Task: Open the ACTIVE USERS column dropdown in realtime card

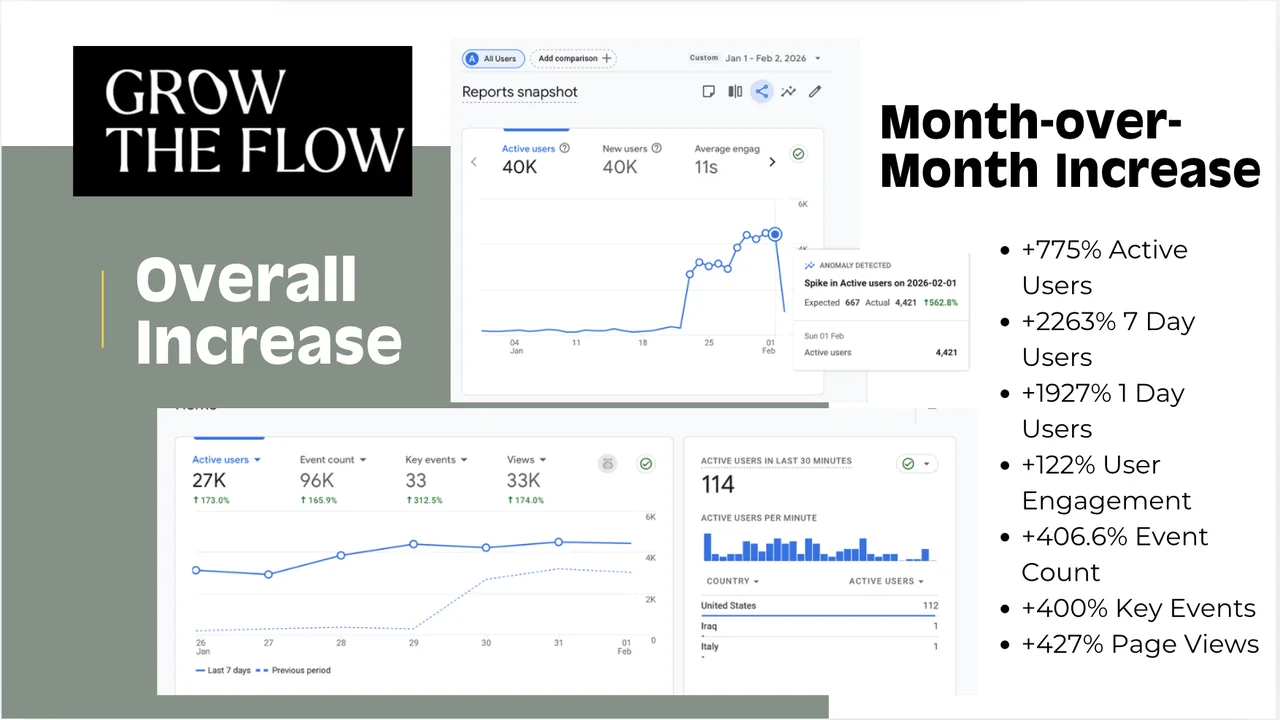Action: (x=886, y=581)
